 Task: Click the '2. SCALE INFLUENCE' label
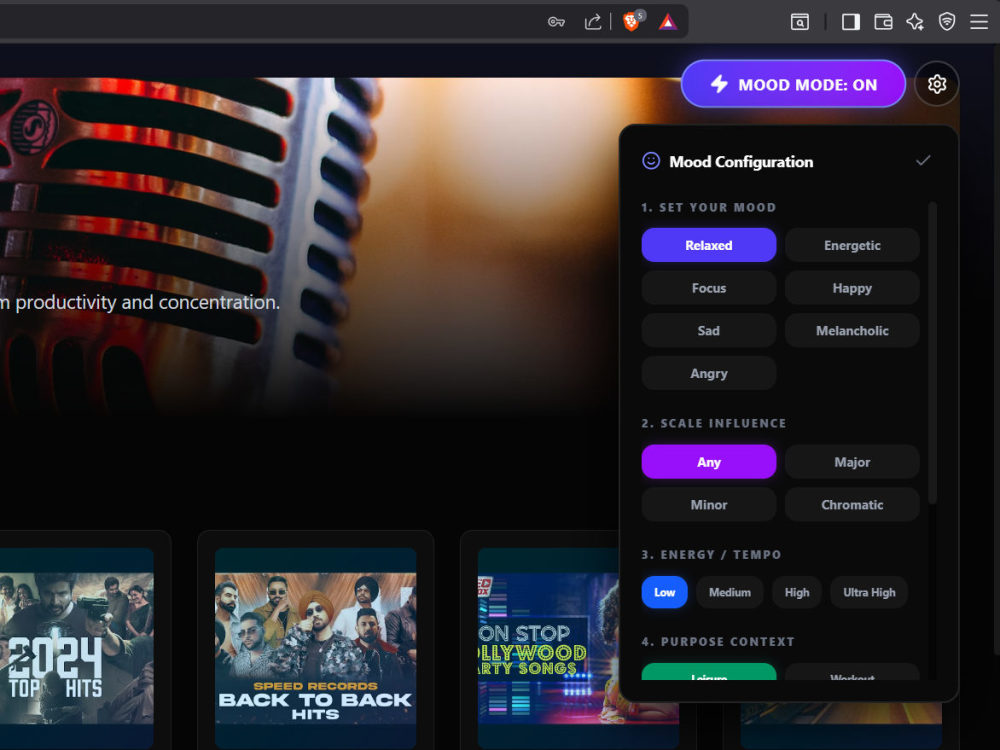click(714, 423)
